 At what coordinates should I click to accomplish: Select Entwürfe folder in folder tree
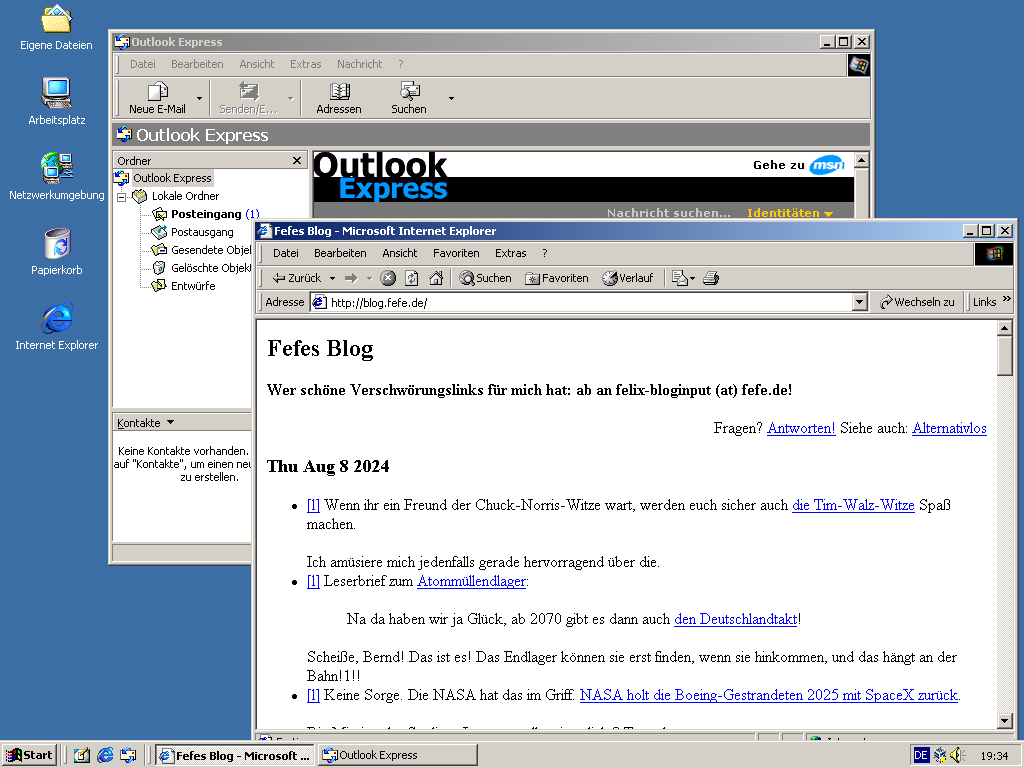tap(184, 286)
